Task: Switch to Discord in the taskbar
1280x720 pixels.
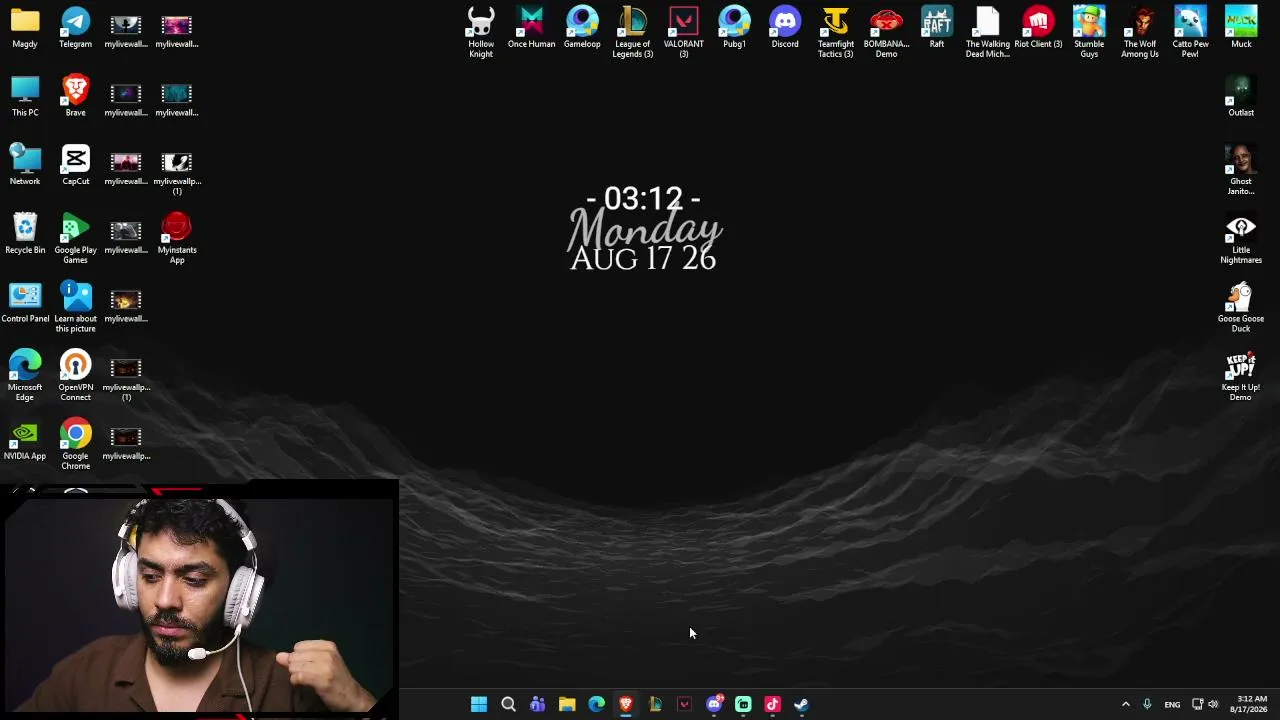Action: pos(714,704)
